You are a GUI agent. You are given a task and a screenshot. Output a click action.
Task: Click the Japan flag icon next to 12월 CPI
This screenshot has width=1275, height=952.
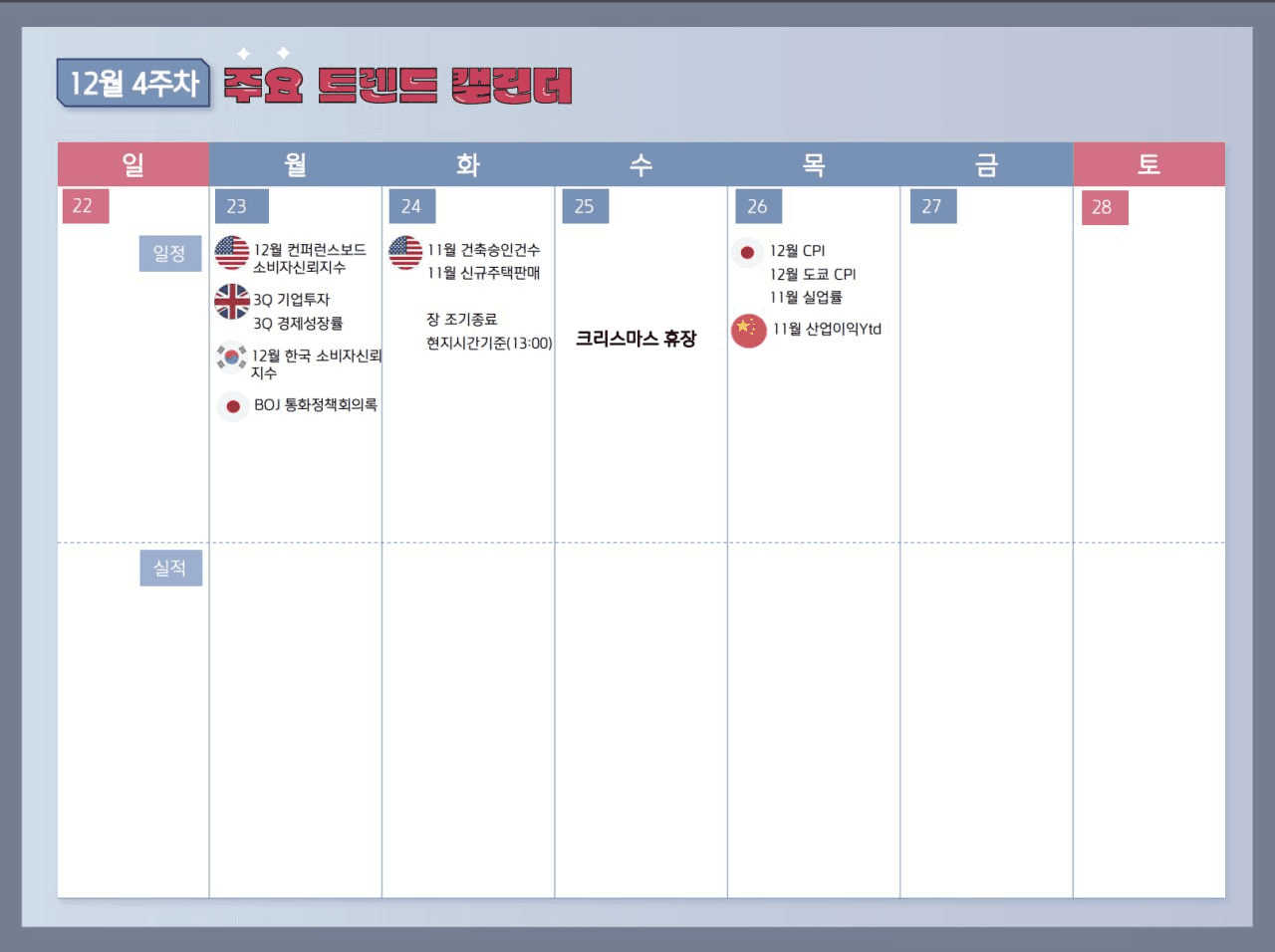point(747,253)
